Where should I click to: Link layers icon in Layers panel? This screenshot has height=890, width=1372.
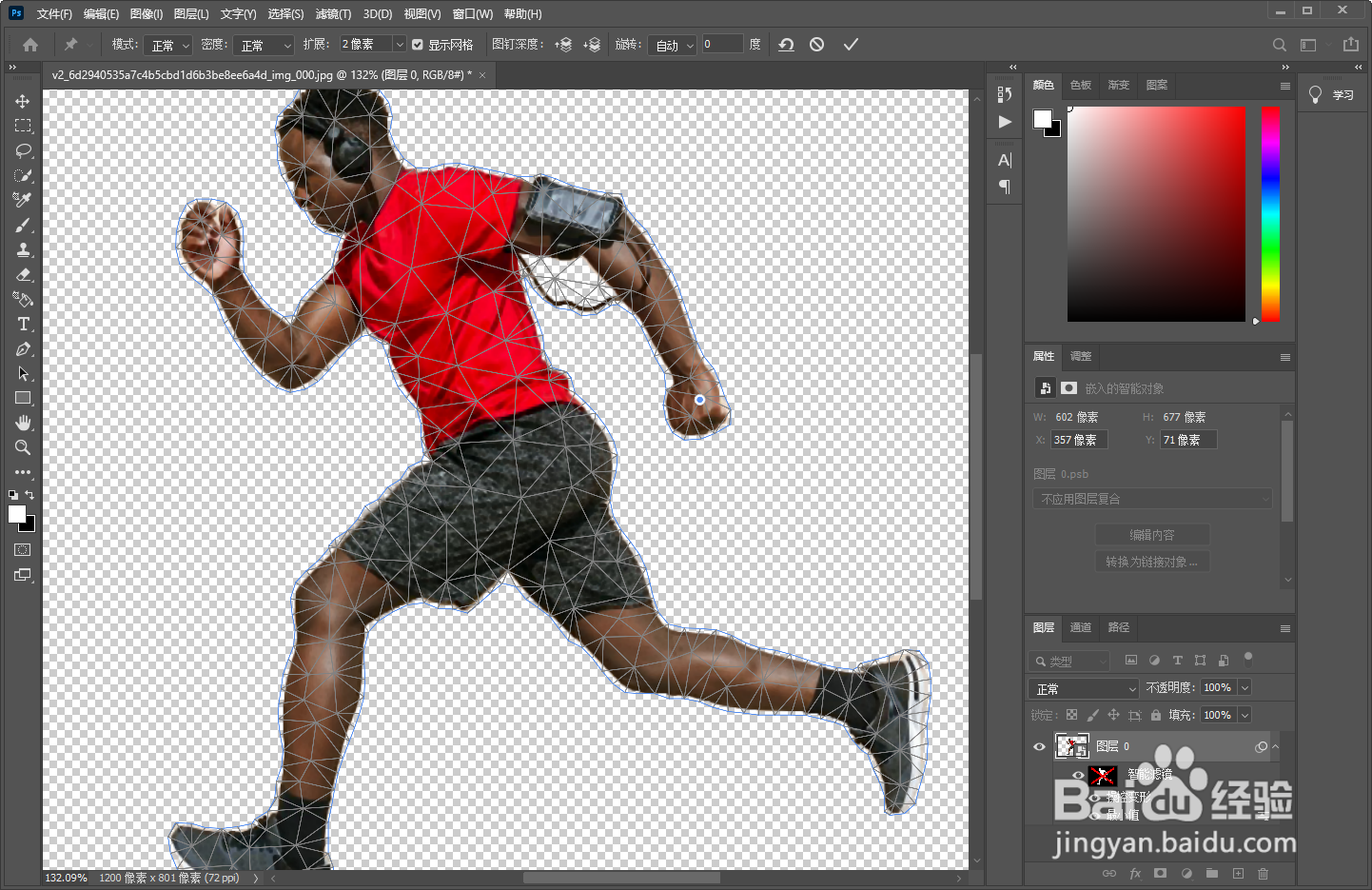click(1109, 873)
